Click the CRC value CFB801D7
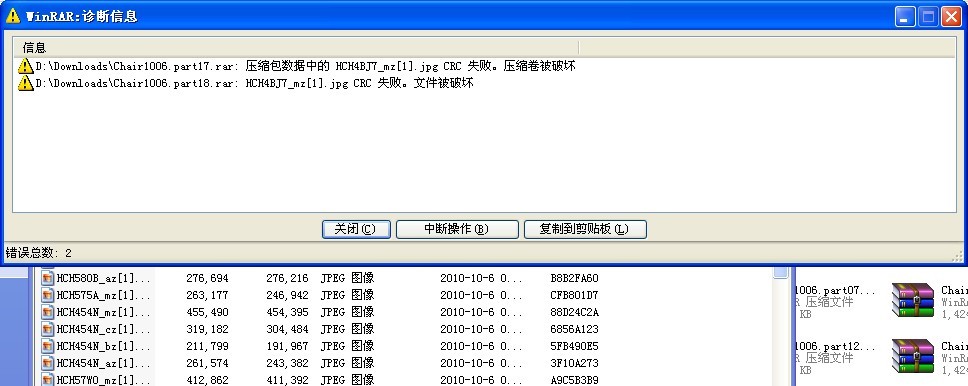This screenshot has height=386, width=968. coord(574,295)
